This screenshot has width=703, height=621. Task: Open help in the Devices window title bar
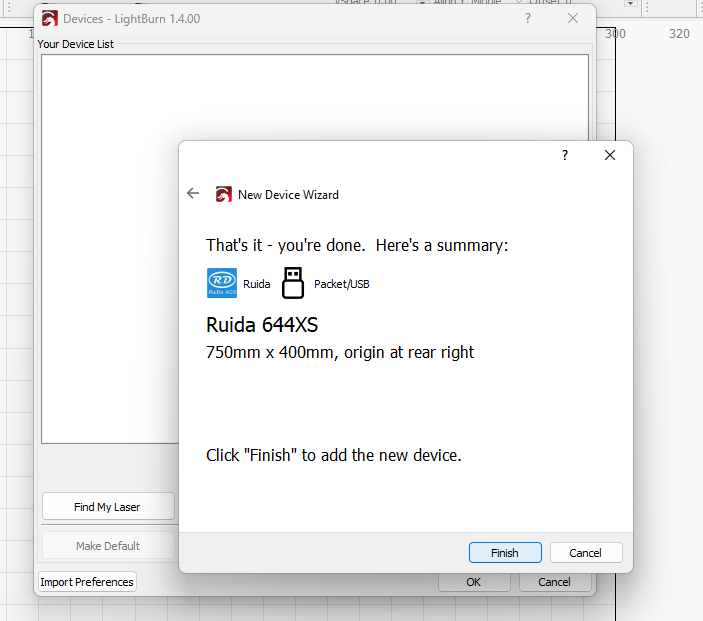(528, 18)
